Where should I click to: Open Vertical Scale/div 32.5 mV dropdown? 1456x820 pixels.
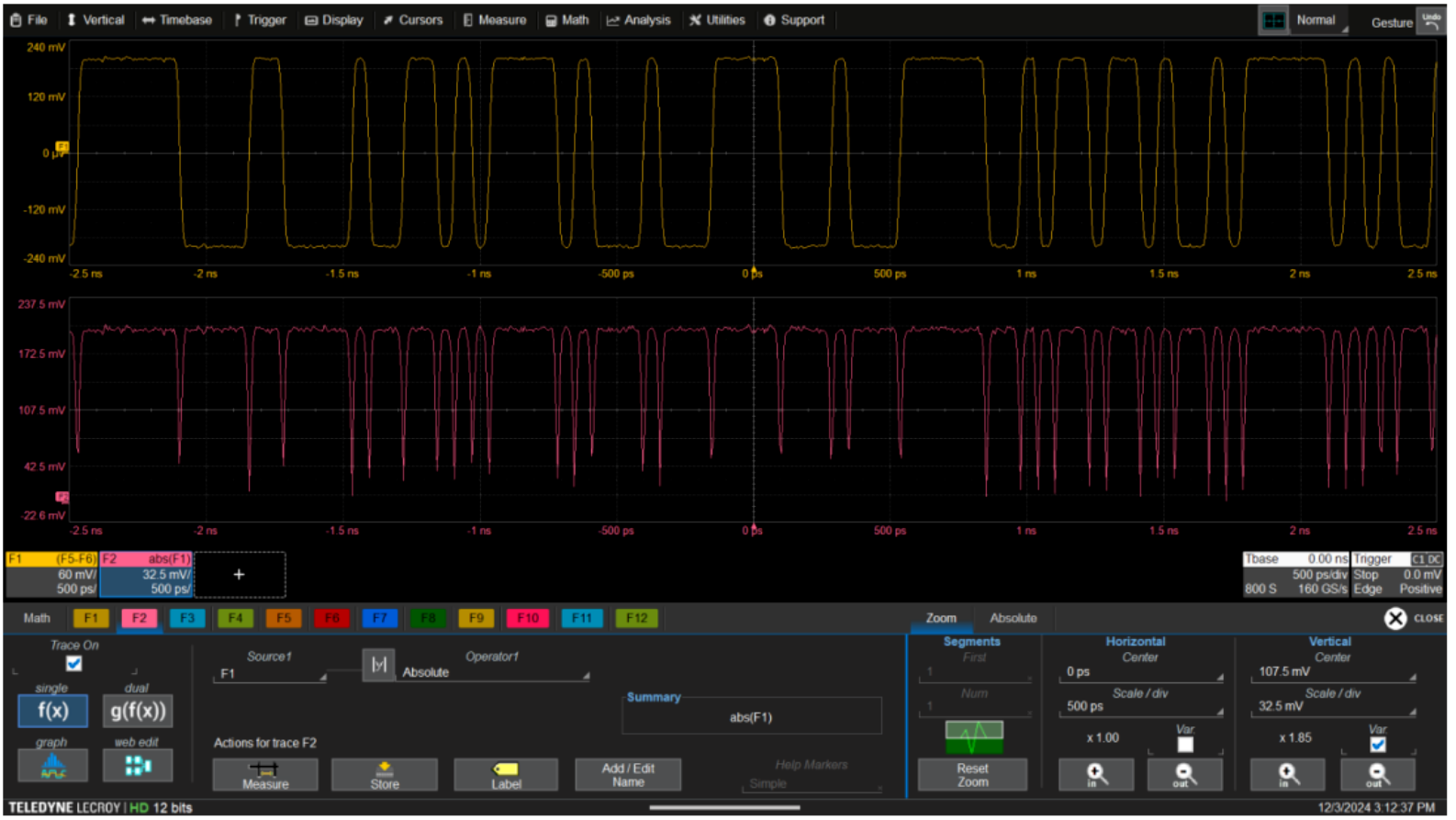1331,707
